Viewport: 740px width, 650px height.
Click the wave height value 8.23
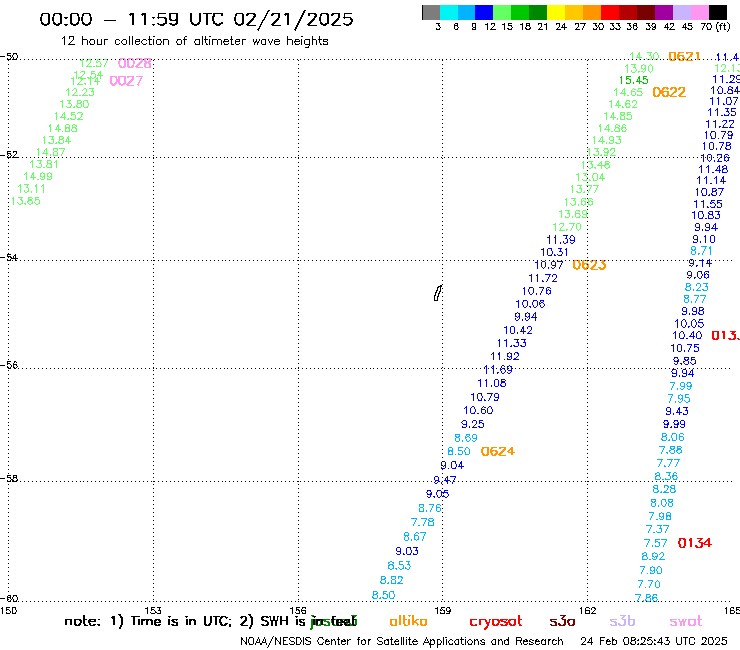(697, 287)
